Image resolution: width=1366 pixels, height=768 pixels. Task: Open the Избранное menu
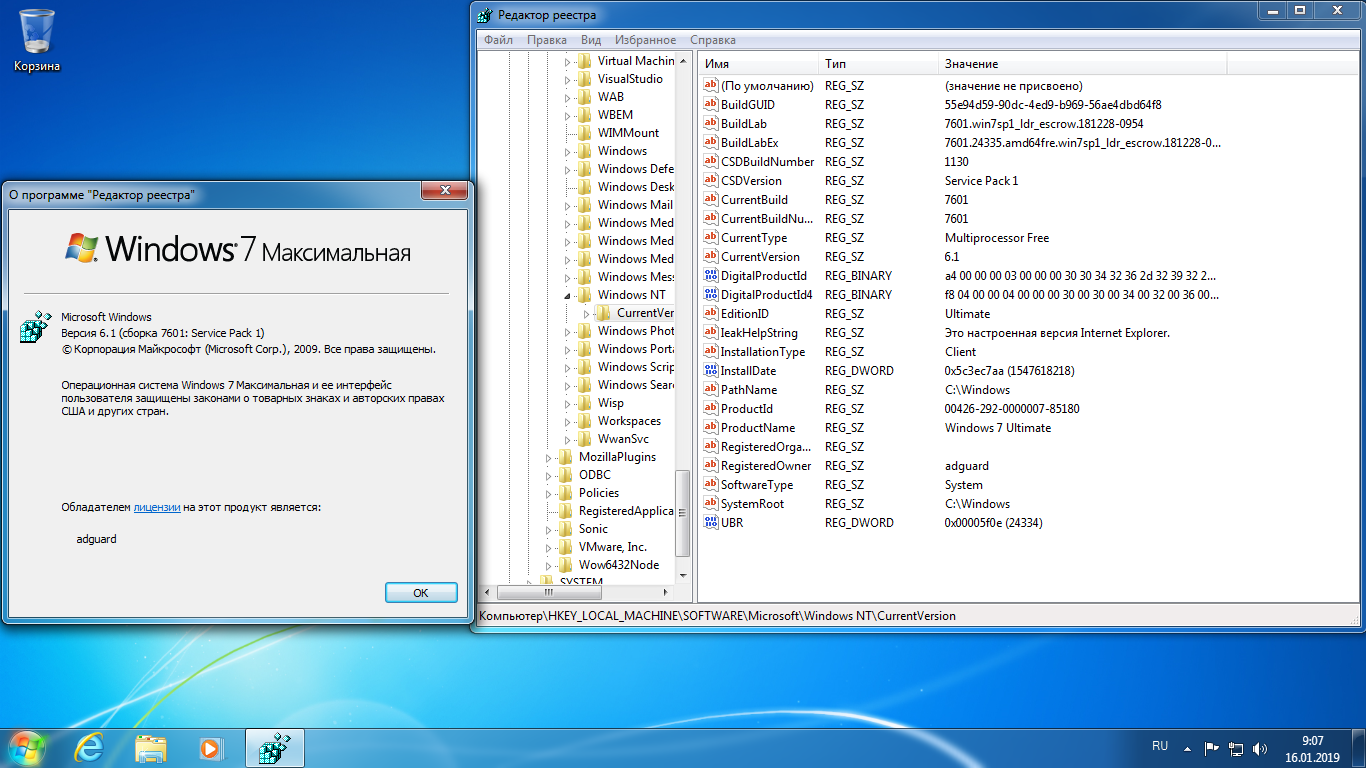[x=646, y=40]
